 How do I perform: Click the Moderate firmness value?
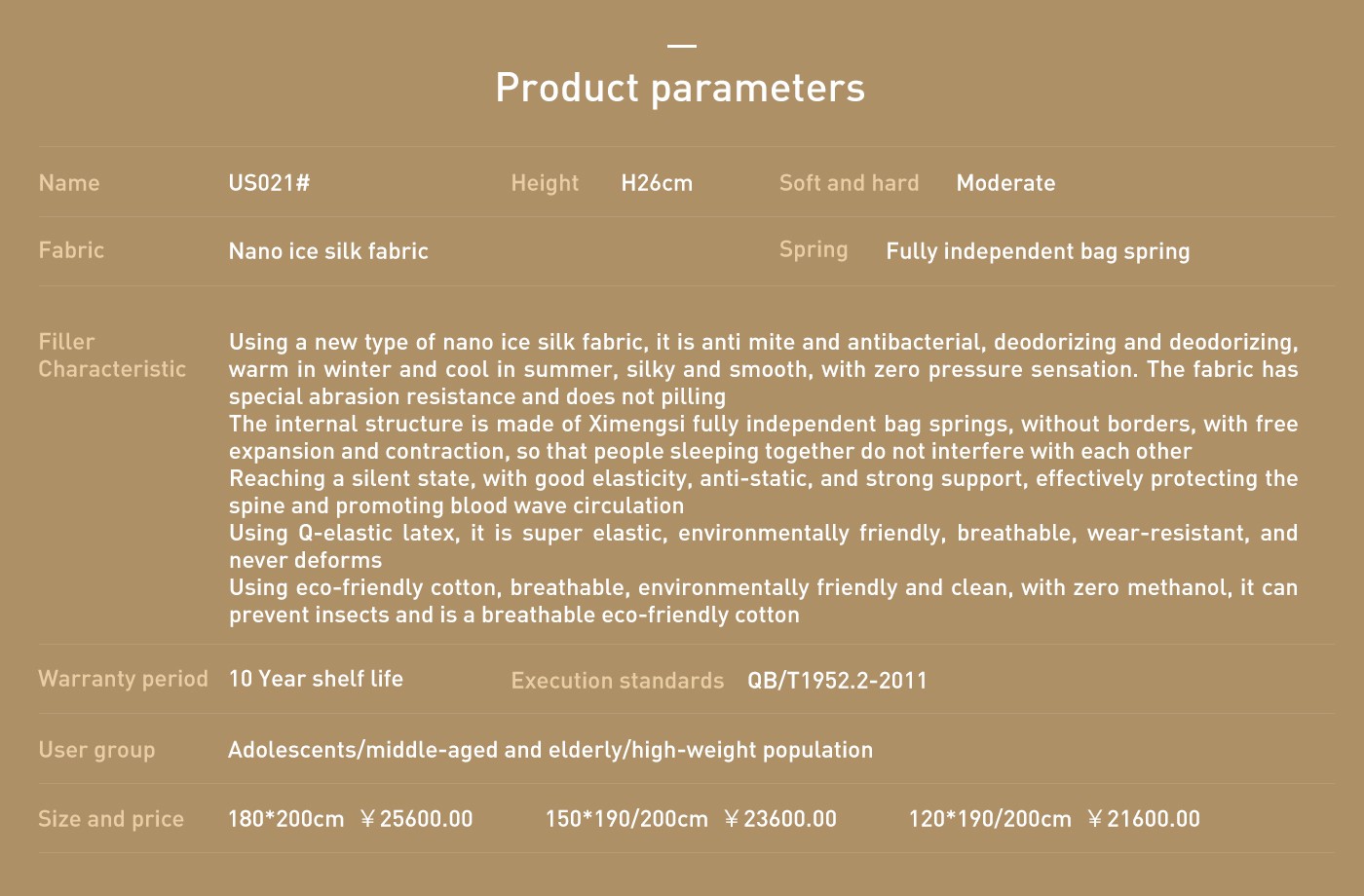click(x=1005, y=183)
